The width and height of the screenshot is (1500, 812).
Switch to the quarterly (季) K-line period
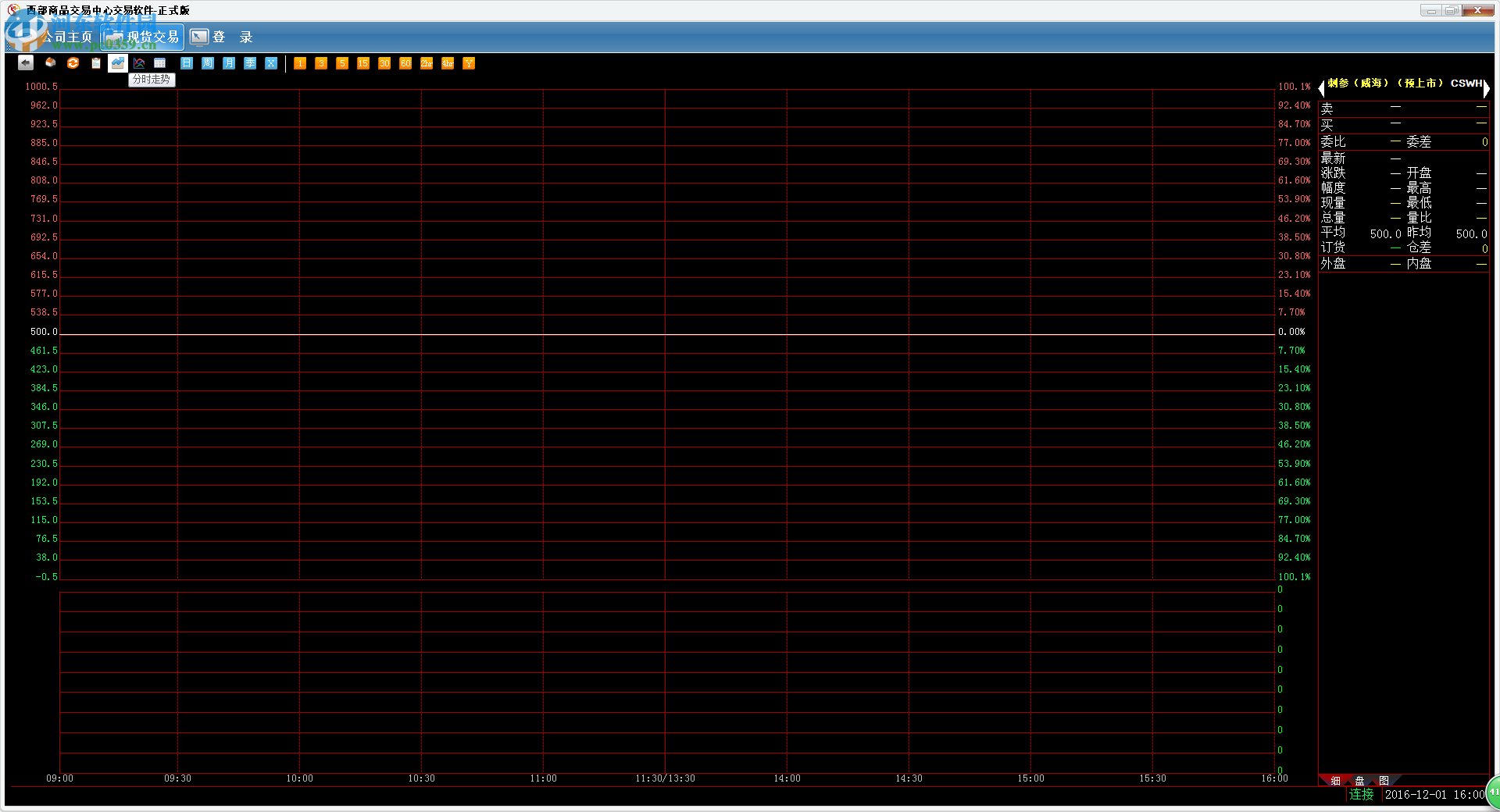point(250,63)
